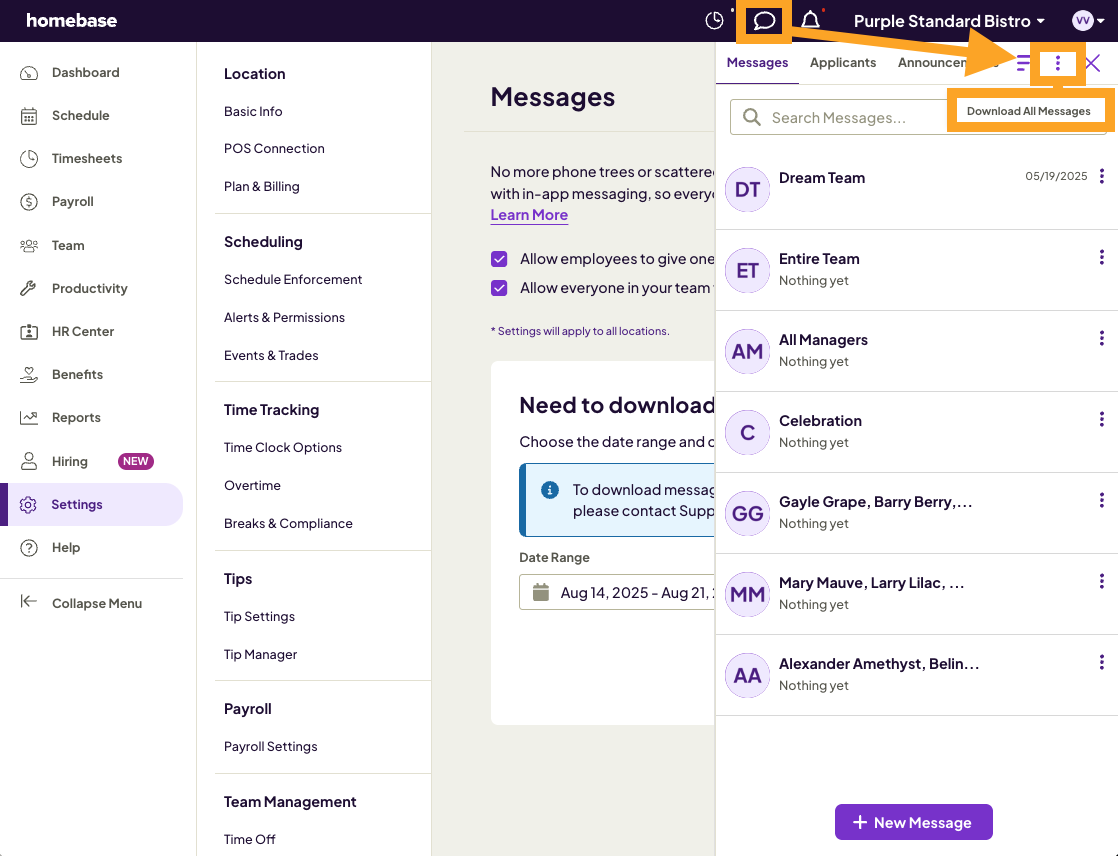Viewport: 1118px width, 856px height.
Task: Follow the Learn More link
Action: pos(529,215)
